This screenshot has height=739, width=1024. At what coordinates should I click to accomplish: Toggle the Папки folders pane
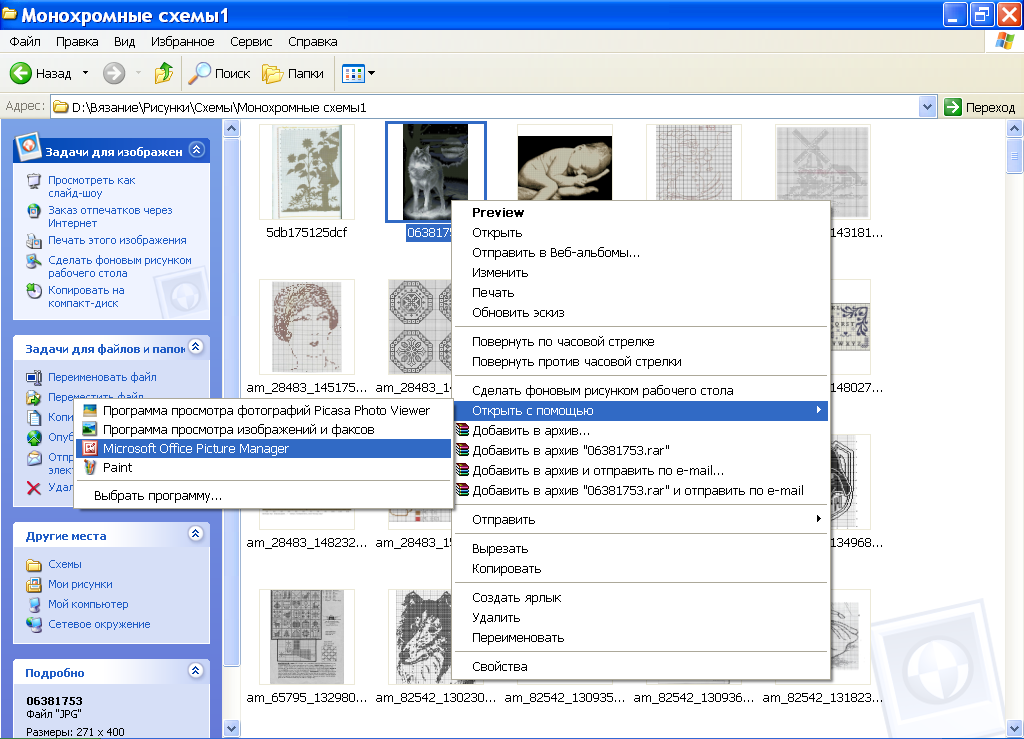[x=293, y=73]
